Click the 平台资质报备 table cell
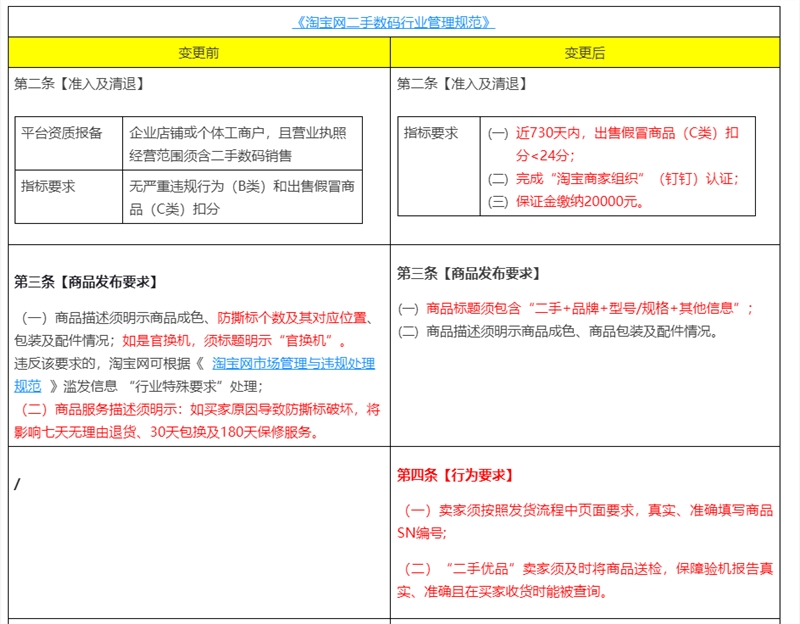This screenshot has width=800, height=624. click(x=69, y=143)
